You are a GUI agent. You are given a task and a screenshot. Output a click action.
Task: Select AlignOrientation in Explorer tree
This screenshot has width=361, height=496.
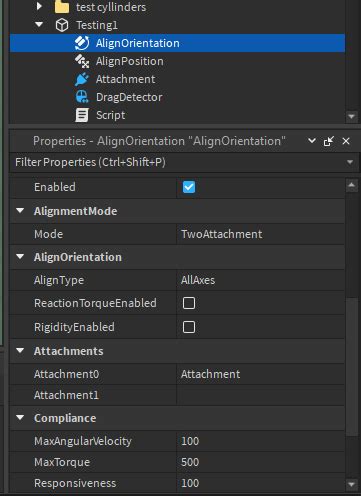tap(177, 43)
